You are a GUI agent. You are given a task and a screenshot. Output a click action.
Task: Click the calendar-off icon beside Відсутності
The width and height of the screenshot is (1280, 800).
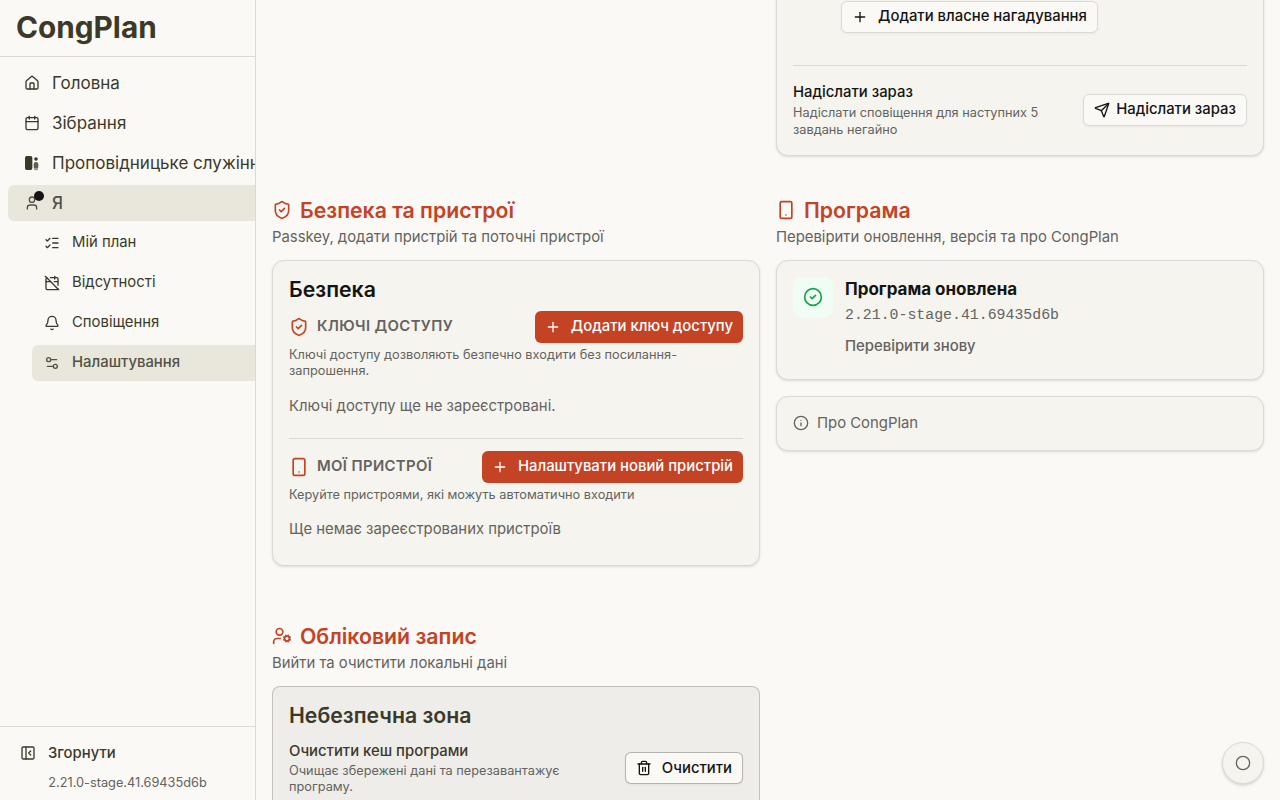tap(52, 282)
